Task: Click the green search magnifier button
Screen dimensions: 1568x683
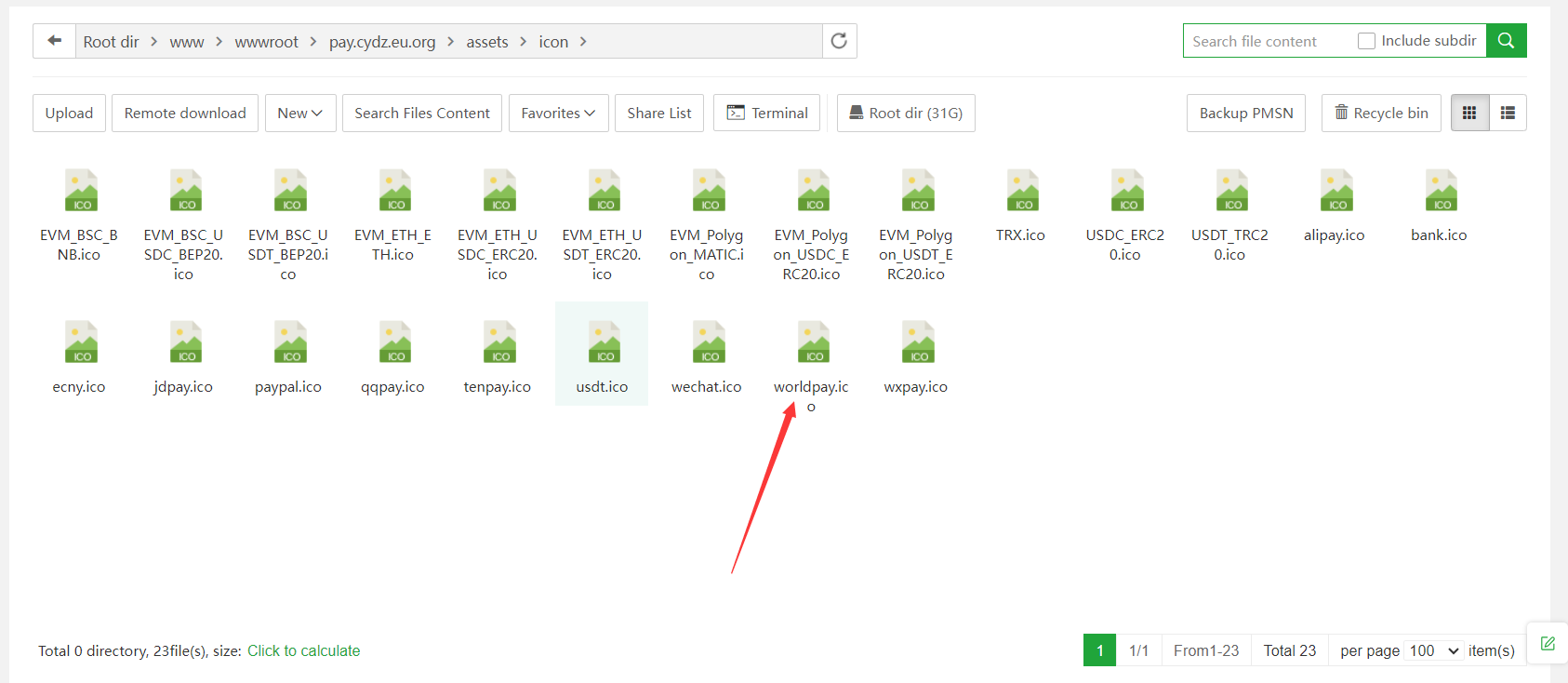Action: 1507,41
